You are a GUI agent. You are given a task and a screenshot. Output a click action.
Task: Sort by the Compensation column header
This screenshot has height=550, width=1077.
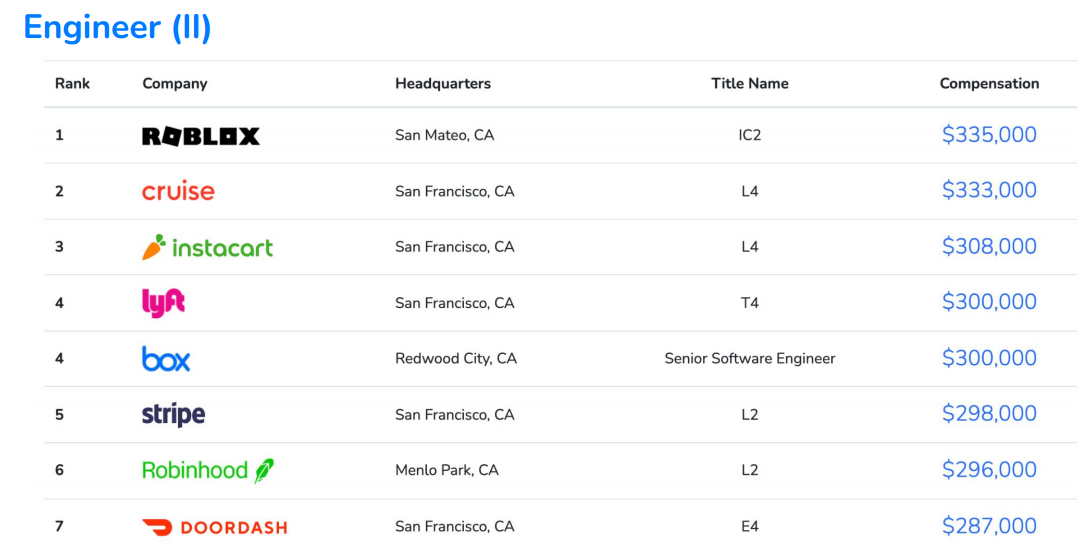click(989, 84)
